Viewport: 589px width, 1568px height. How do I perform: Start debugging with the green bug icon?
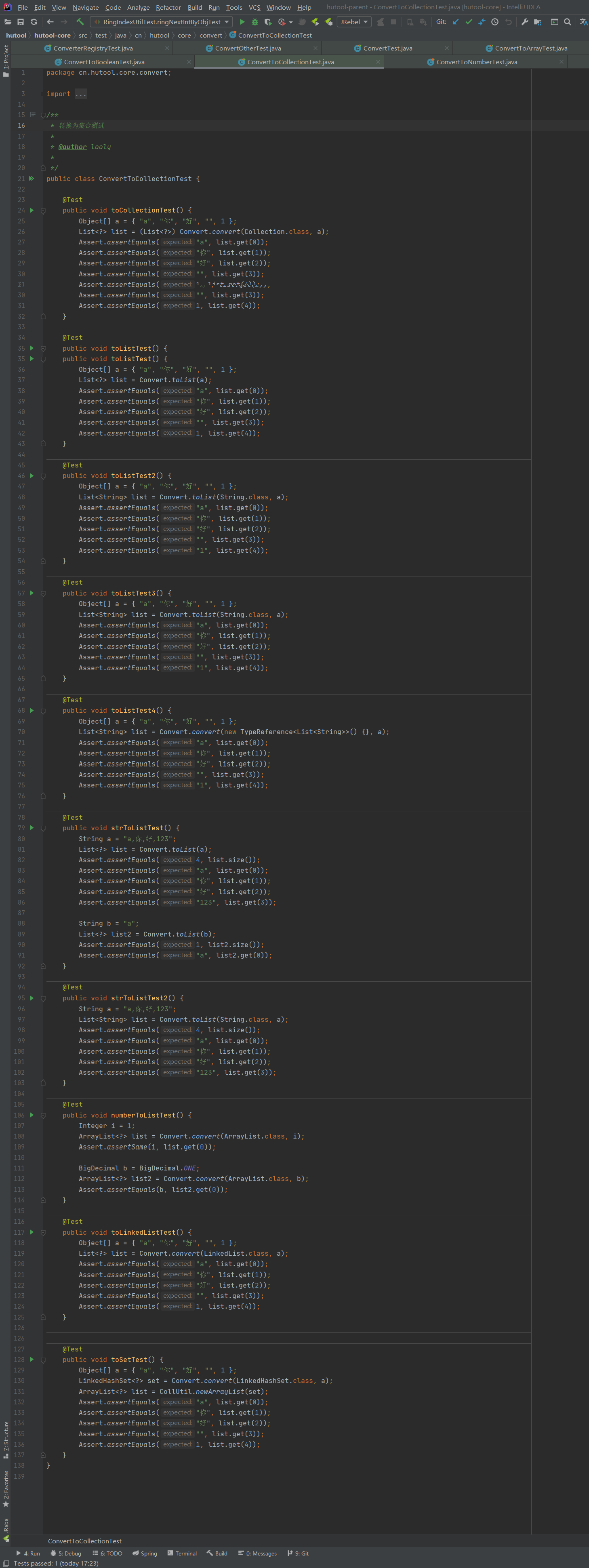[x=255, y=22]
